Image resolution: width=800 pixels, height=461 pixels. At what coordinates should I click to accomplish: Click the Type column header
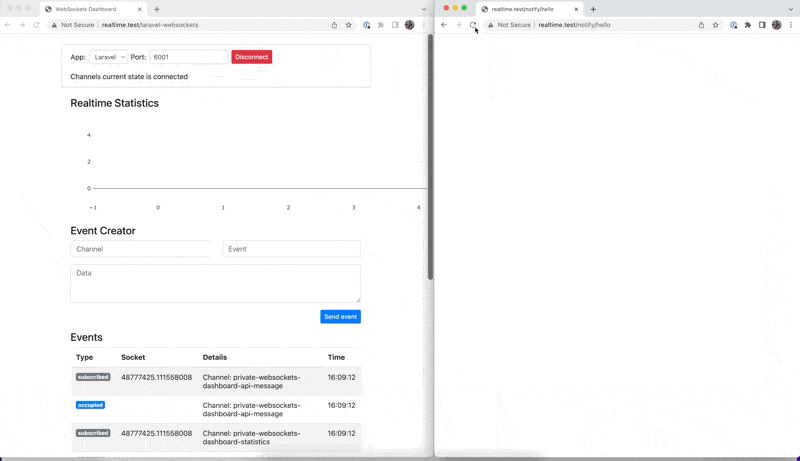pos(85,357)
